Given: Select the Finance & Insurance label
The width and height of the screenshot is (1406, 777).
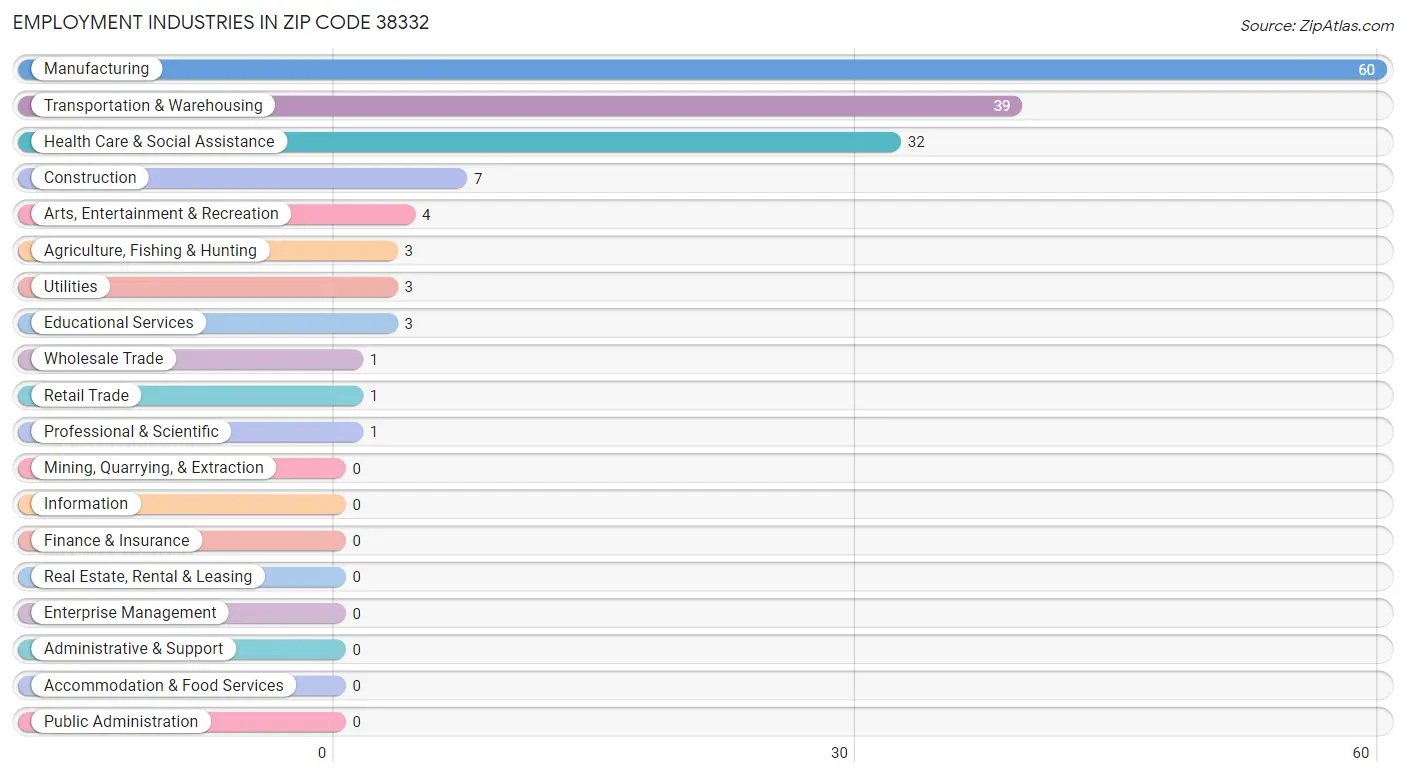Looking at the screenshot, I should (116, 540).
